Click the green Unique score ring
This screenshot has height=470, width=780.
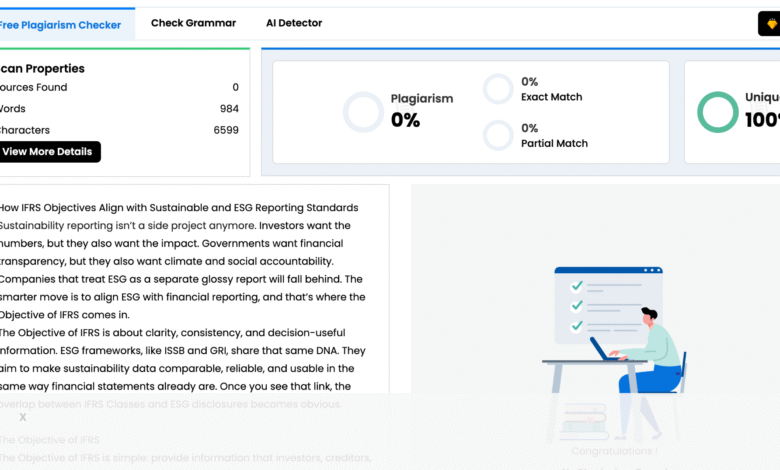click(717, 112)
